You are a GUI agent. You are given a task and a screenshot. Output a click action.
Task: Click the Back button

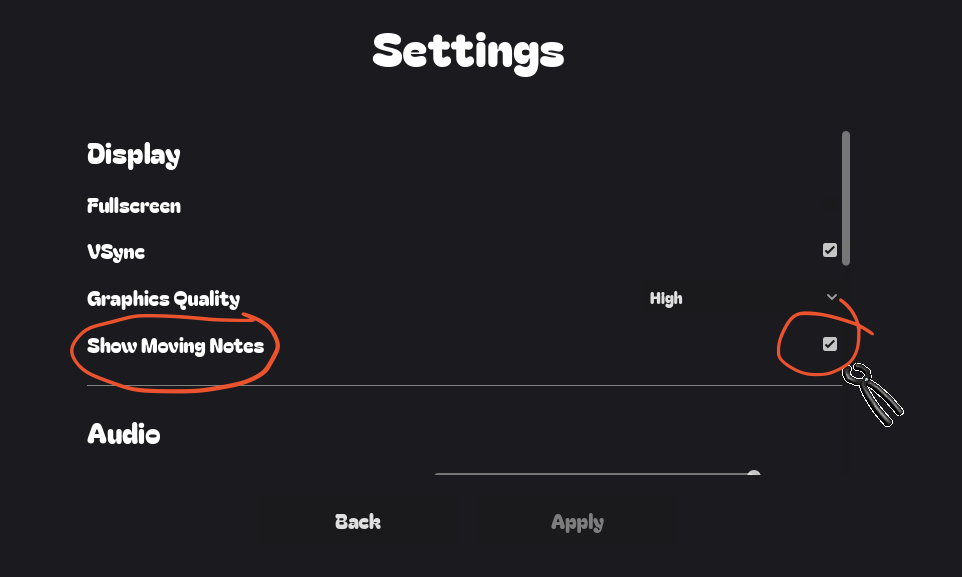click(358, 522)
